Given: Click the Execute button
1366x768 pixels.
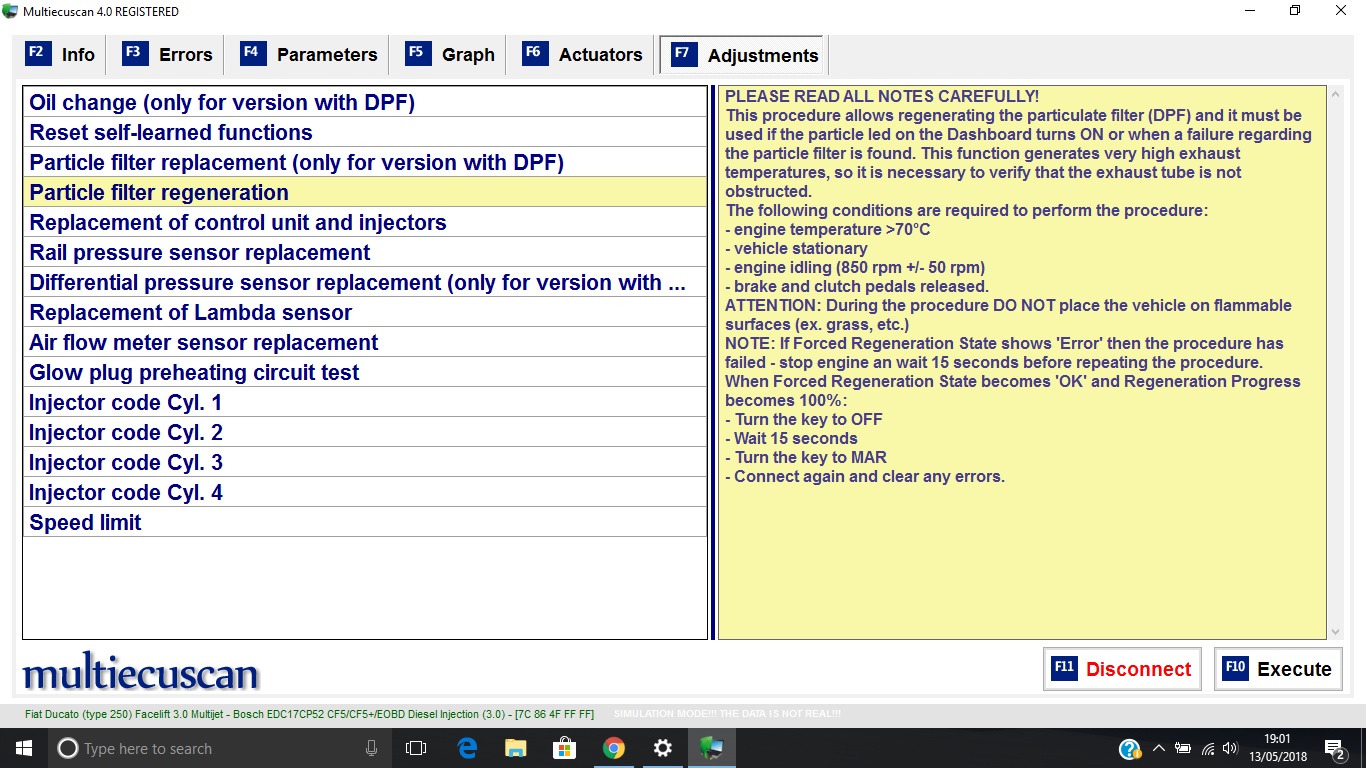Looking at the screenshot, I should click(1278, 669).
